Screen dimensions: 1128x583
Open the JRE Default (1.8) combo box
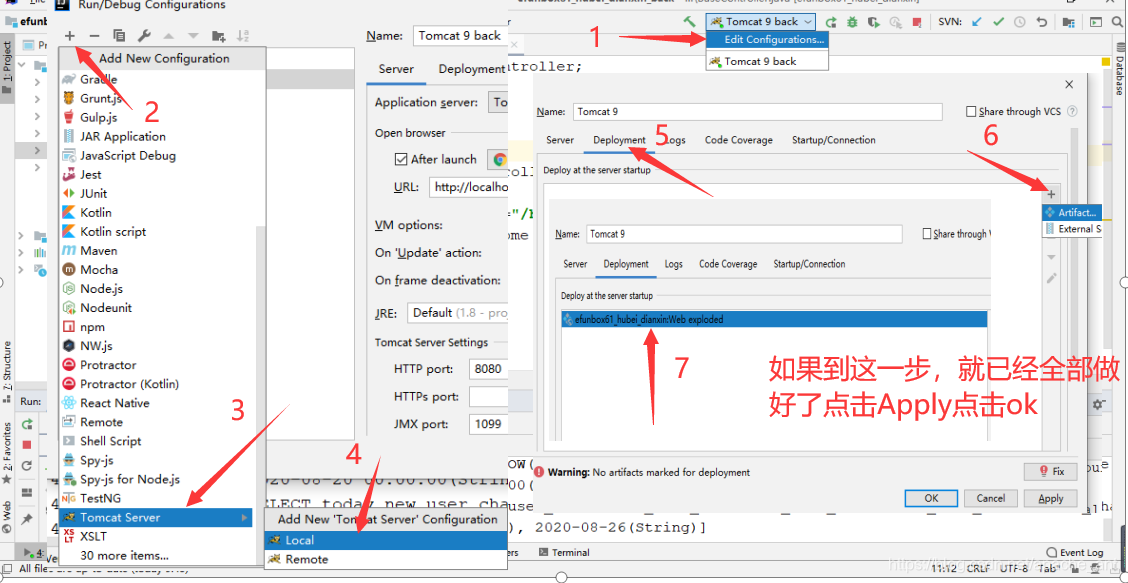click(x=459, y=313)
